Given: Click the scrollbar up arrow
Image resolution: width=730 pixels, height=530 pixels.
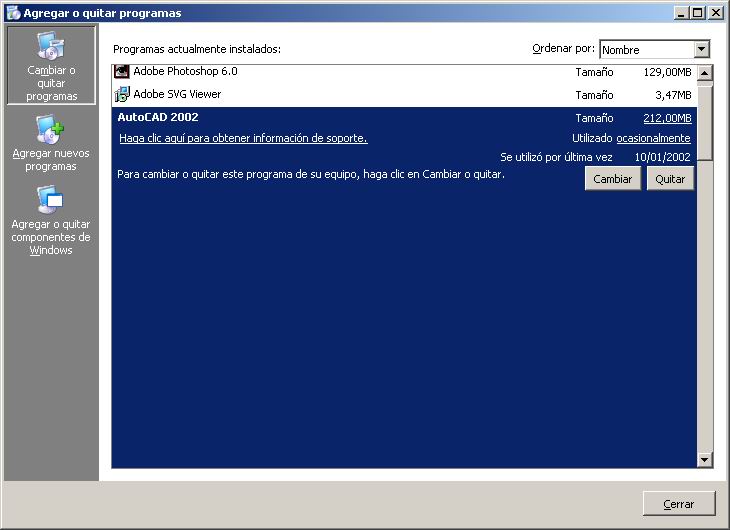Looking at the screenshot, I should click(705, 73).
